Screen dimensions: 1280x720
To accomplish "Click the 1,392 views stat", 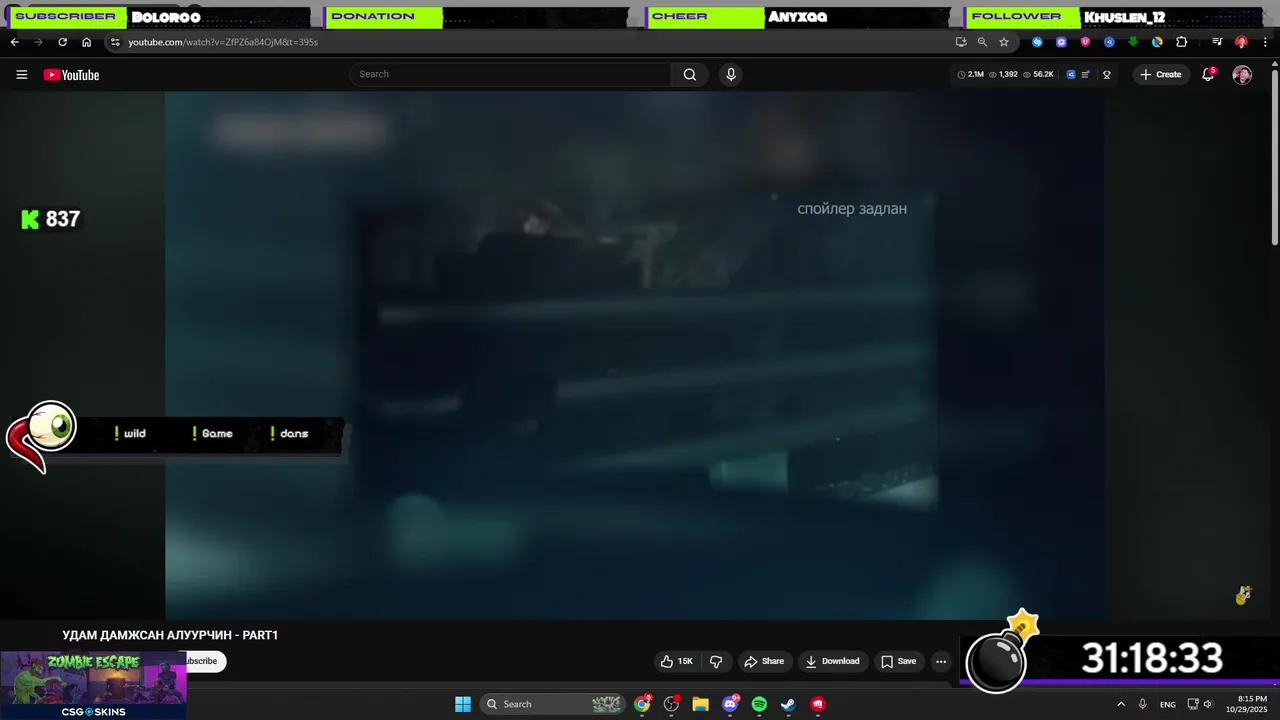I will pyautogui.click(x=1003, y=74).
